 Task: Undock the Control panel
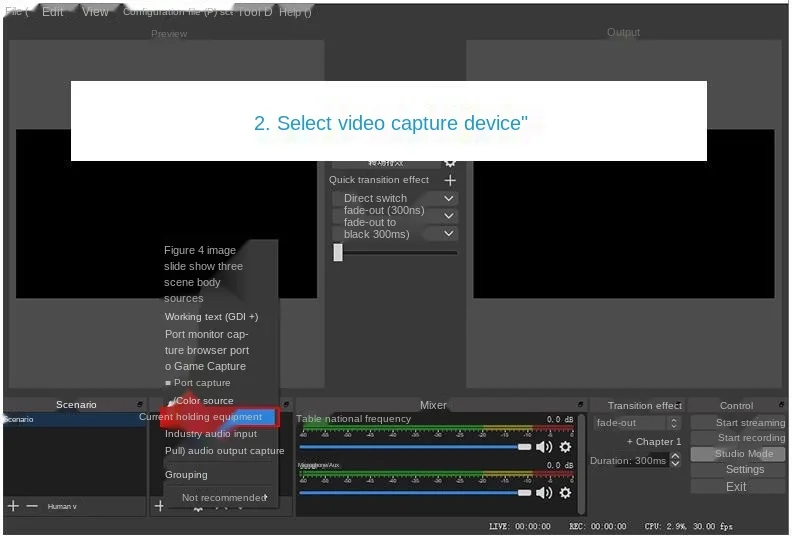(781, 405)
